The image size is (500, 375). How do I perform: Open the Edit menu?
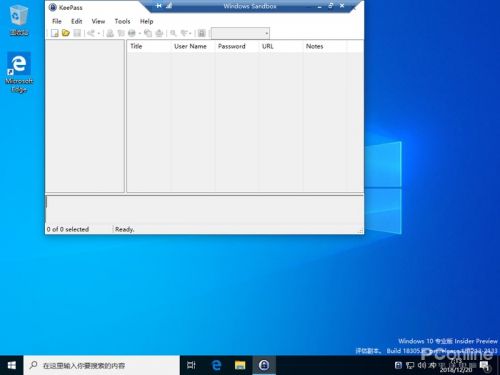pyautogui.click(x=76, y=21)
